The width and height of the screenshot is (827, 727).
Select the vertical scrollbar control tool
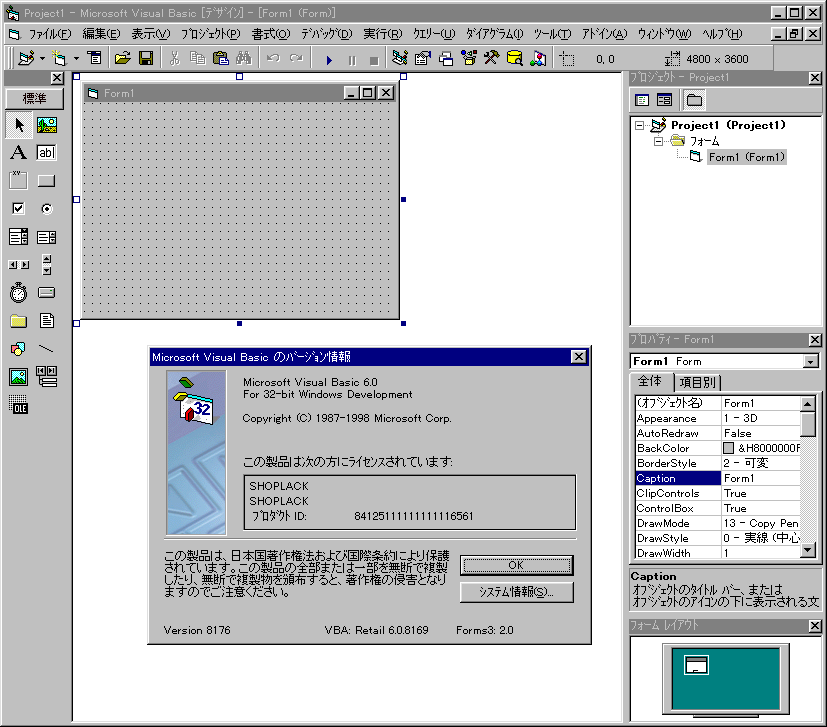[x=46, y=265]
